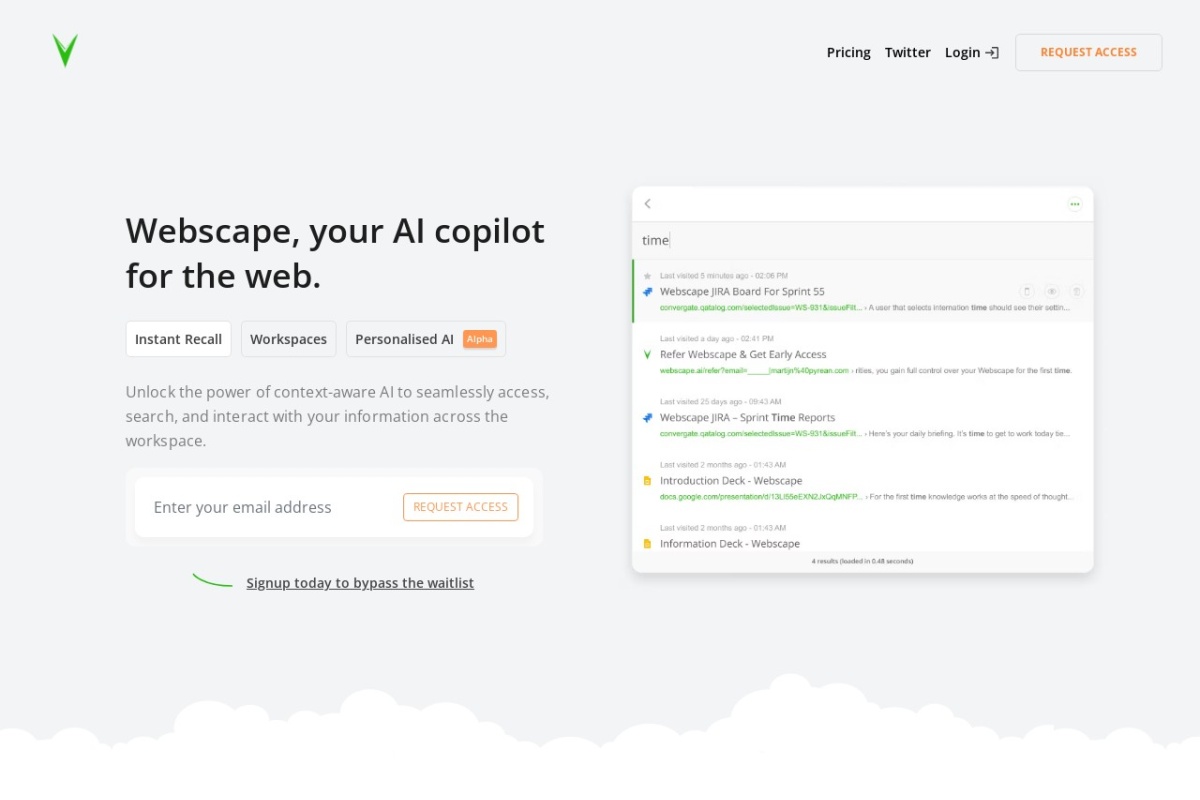Click the back chevron in the preview panel
The height and width of the screenshot is (800, 1200).
647,204
